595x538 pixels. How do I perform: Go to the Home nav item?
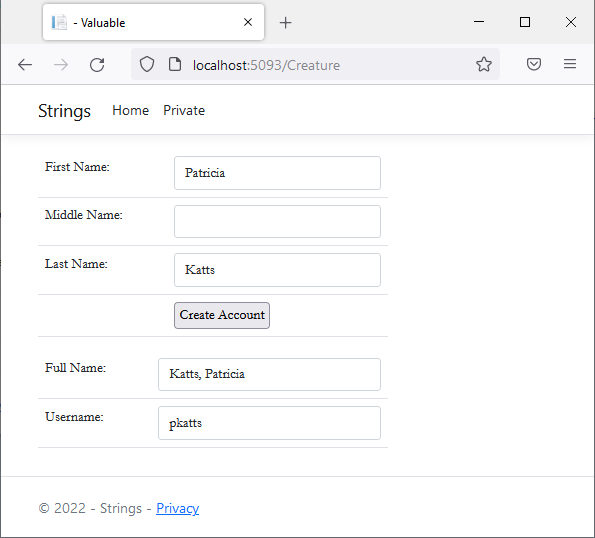(x=131, y=110)
